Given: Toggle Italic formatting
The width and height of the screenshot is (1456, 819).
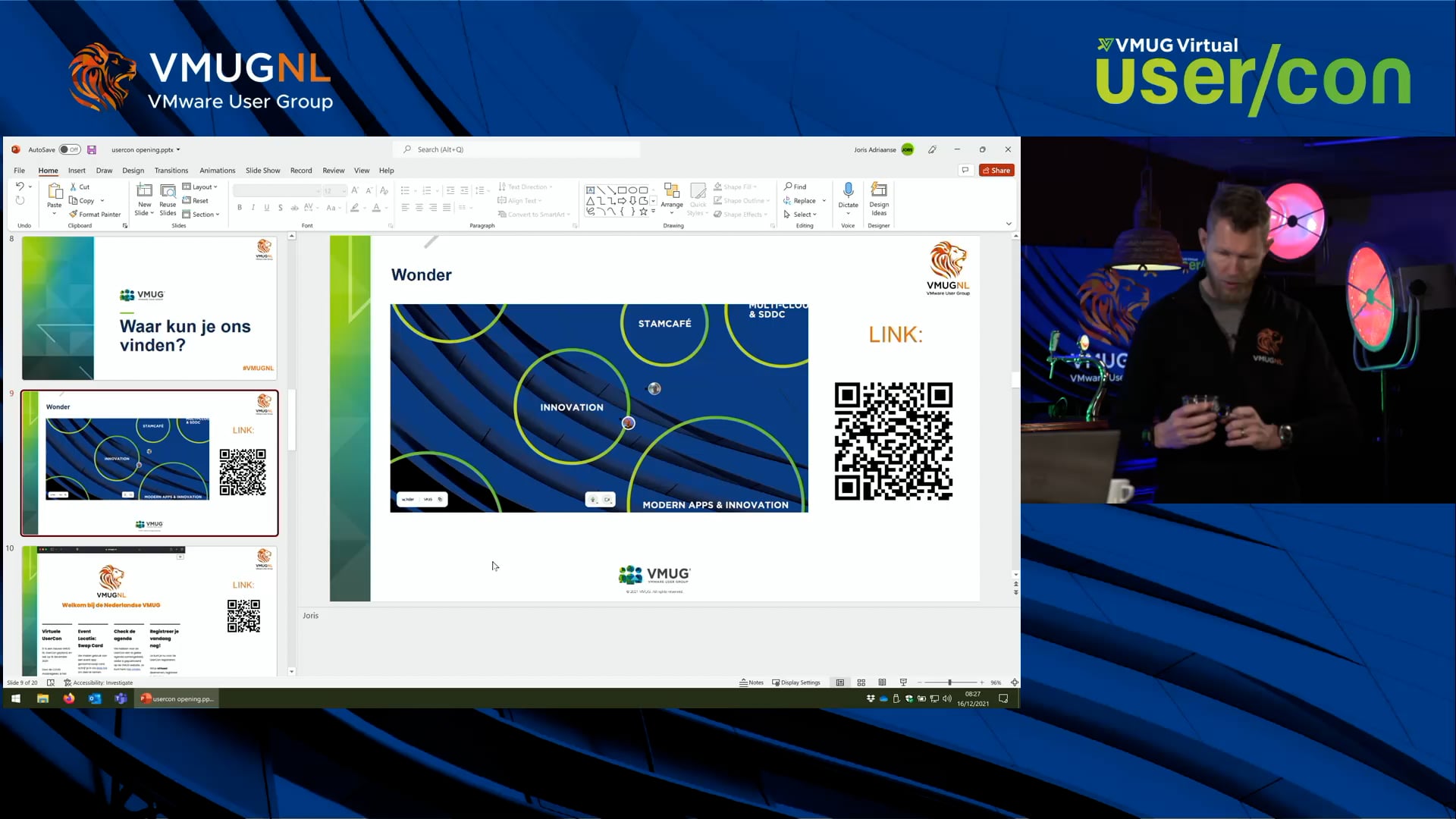Looking at the screenshot, I should pyautogui.click(x=253, y=207).
